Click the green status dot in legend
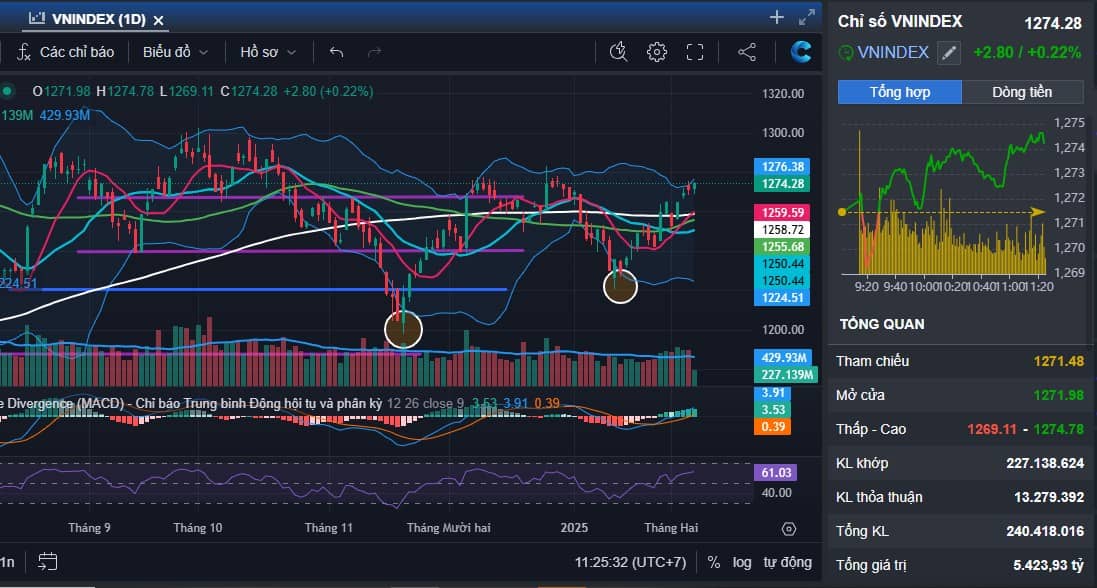 pyautogui.click(x=7, y=91)
